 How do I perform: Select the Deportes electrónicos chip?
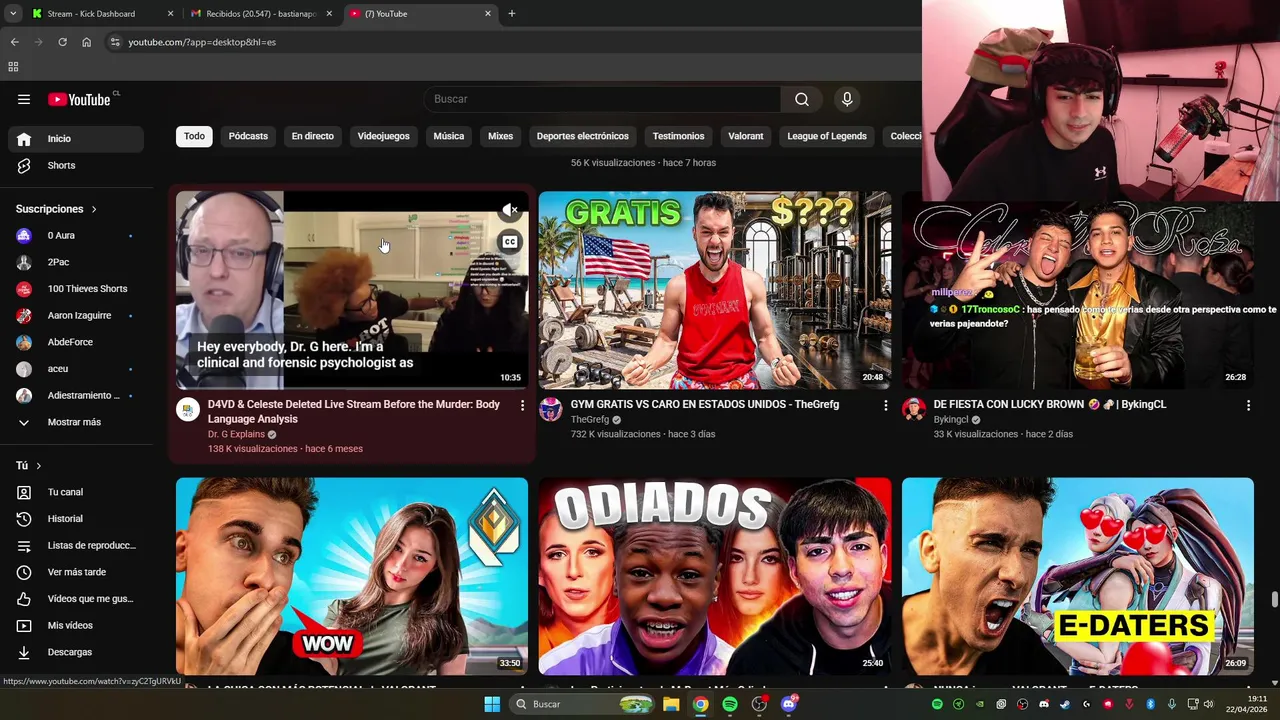pos(583,136)
